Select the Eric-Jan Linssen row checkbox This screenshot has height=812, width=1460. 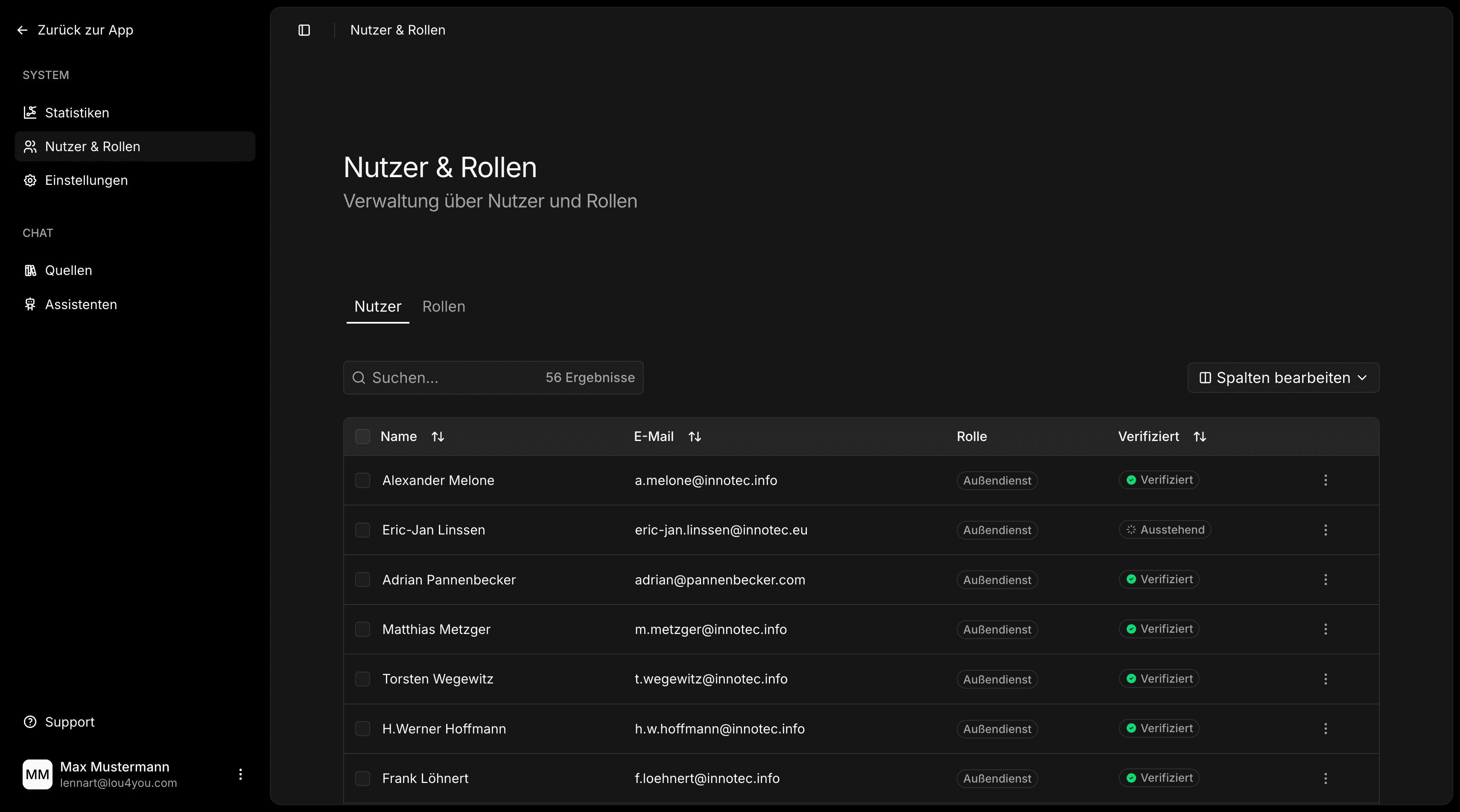tap(363, 530)
